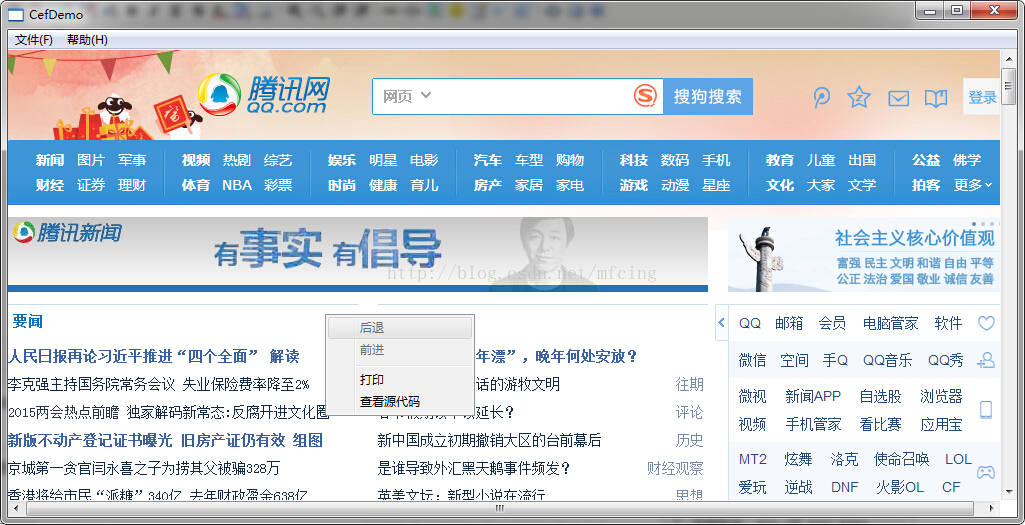The width and height of the screenshot is (1025, 525).
Task: Click the gamepad icon beside LOL
Action: [x=986, y=472]
